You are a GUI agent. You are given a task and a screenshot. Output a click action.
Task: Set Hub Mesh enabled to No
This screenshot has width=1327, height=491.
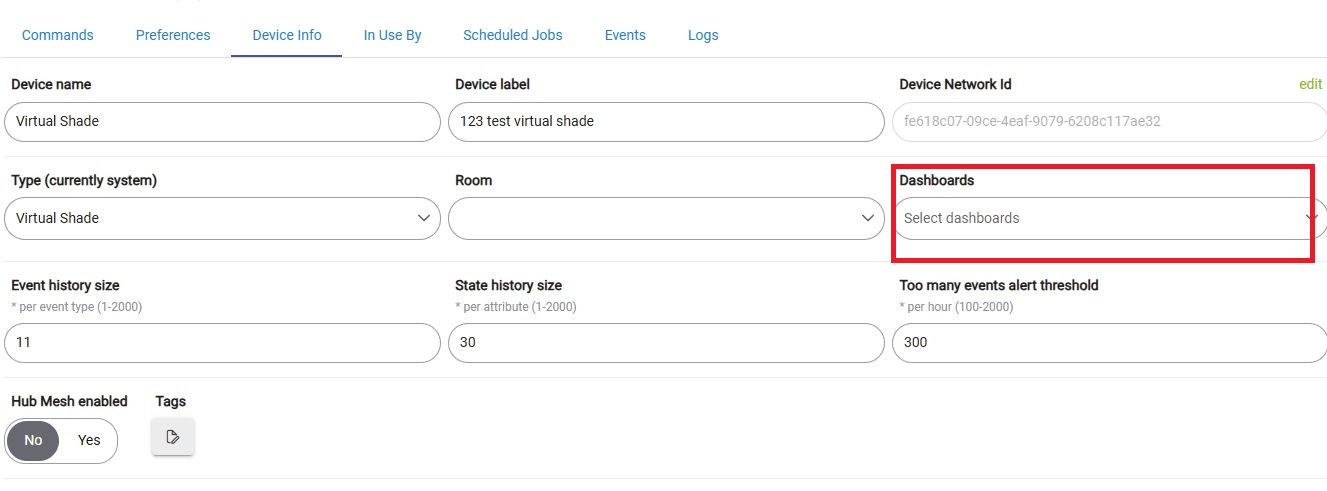(x=34, y=440)
